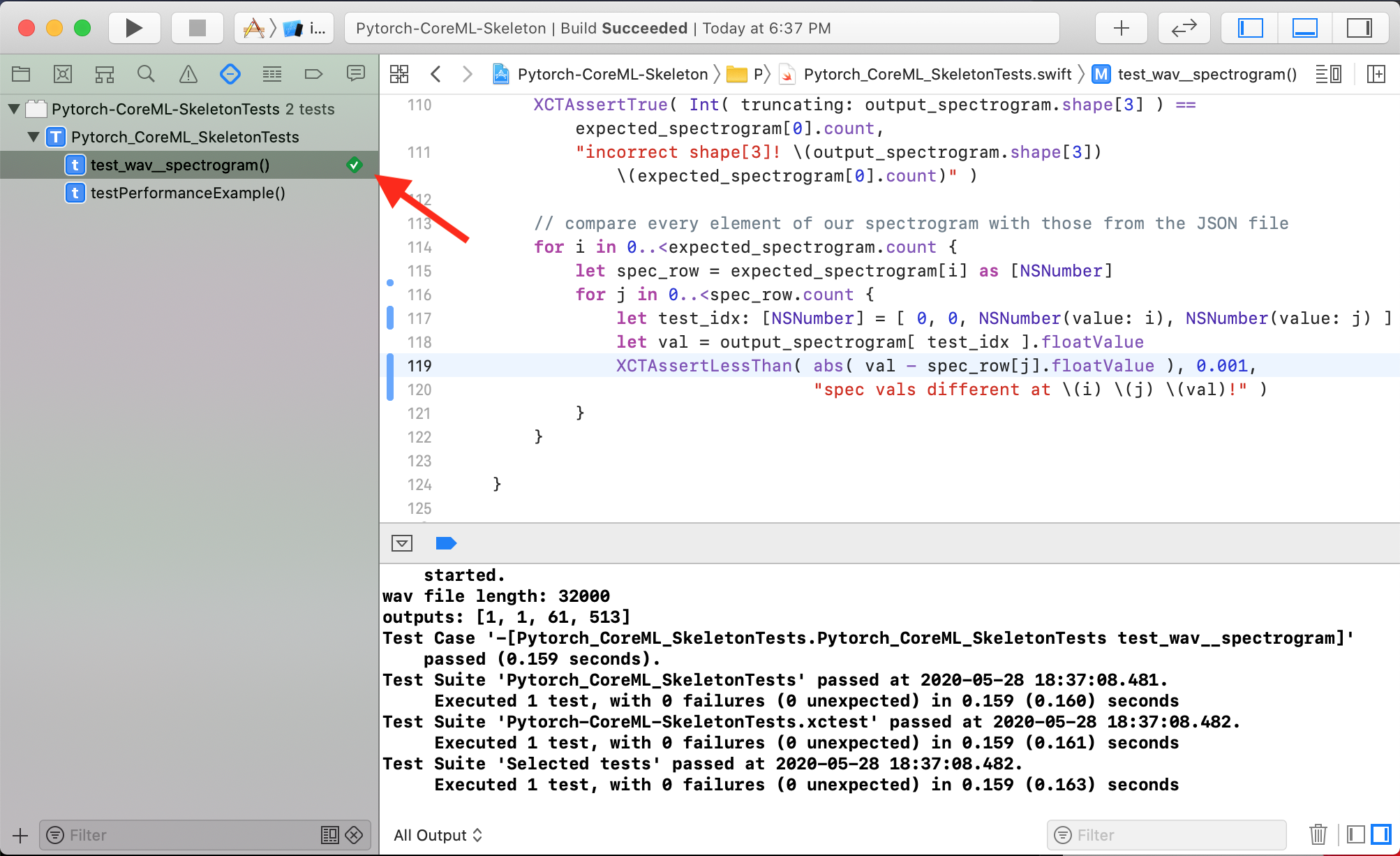
Task: Toggle the bottom Debug area panel
Action: [1304, 29]
